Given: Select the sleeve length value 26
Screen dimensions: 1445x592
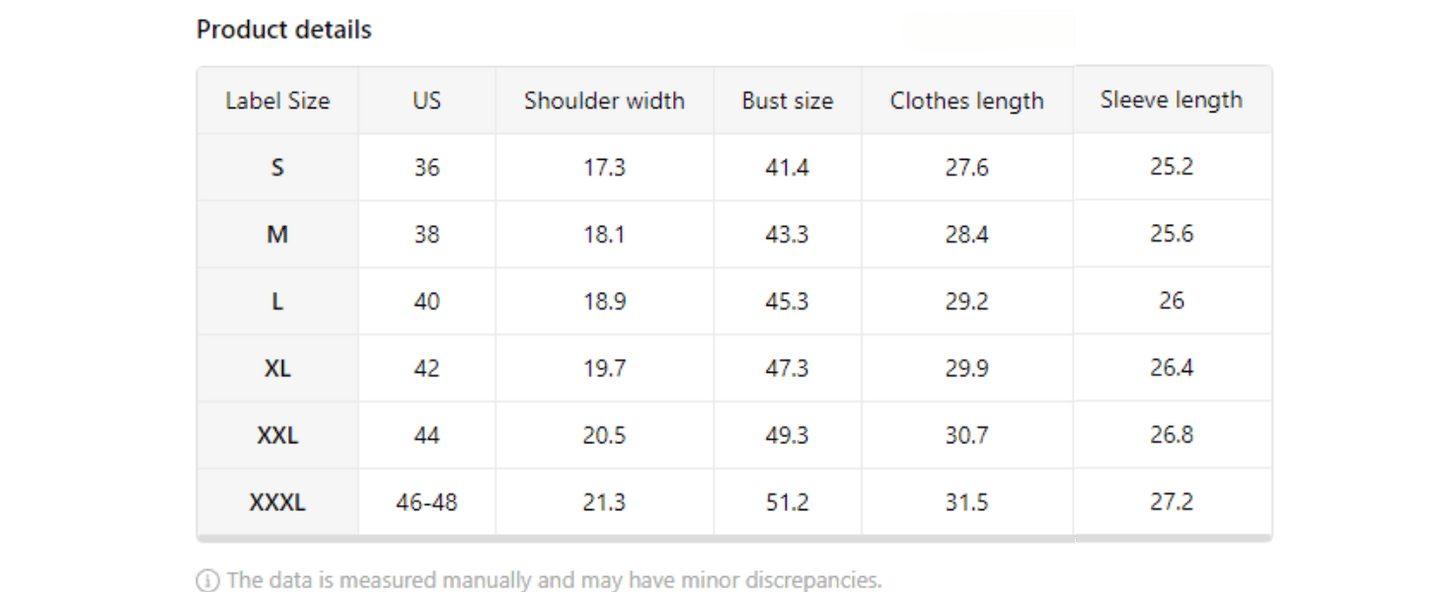Looking at the screenshot, I should pos(1171,301).
